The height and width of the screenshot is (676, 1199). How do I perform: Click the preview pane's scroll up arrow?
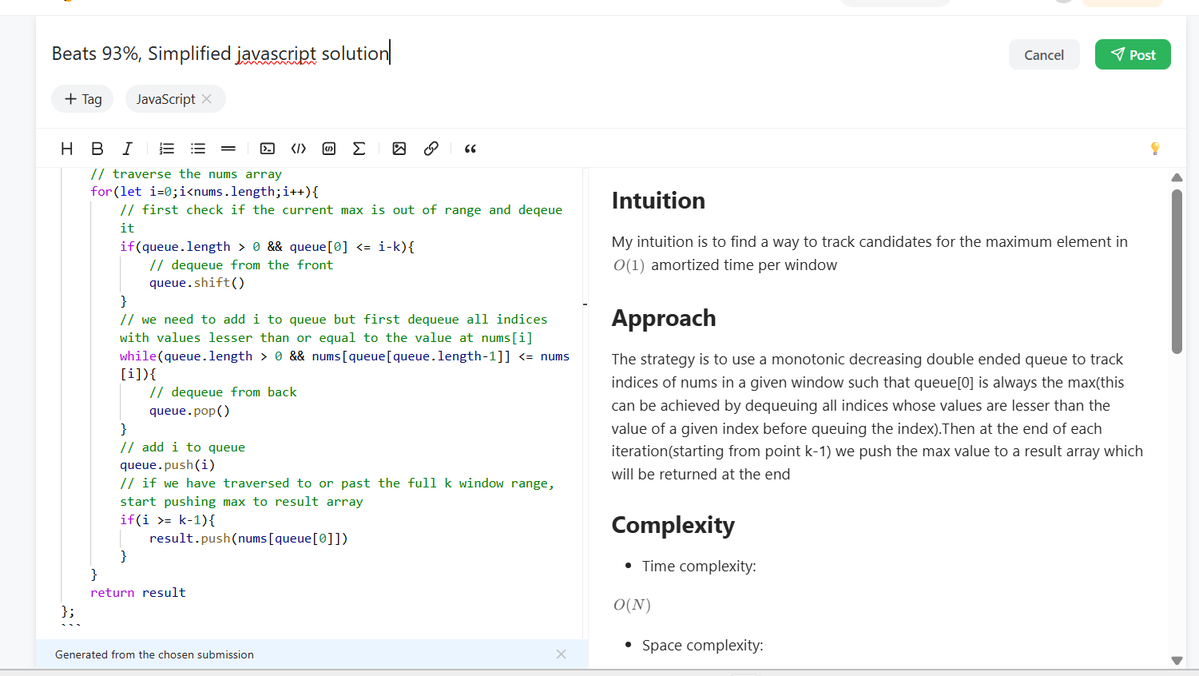pos(1177,177)
